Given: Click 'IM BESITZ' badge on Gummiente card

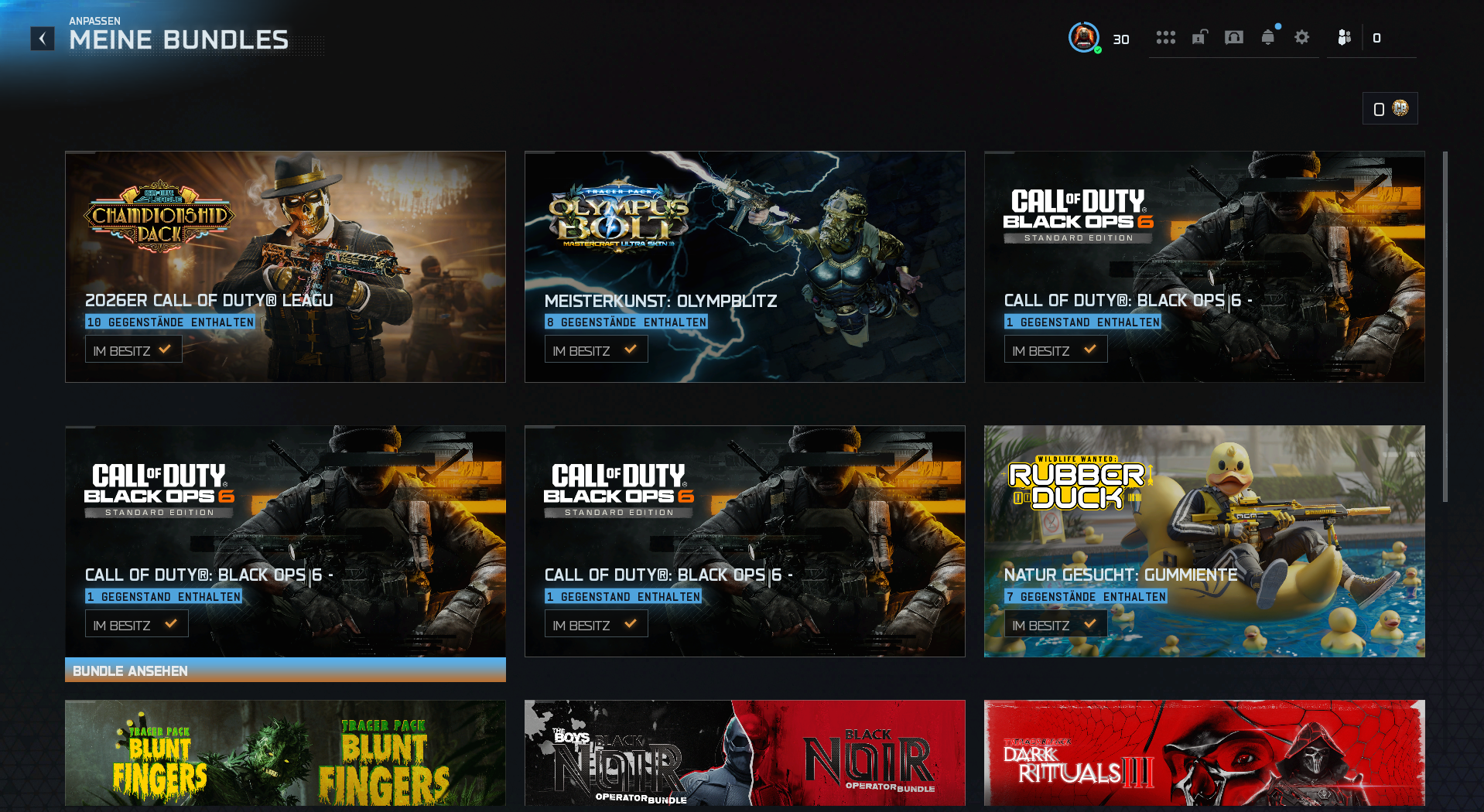Looking at the screenshot, I should click(x=1055, y=624).
